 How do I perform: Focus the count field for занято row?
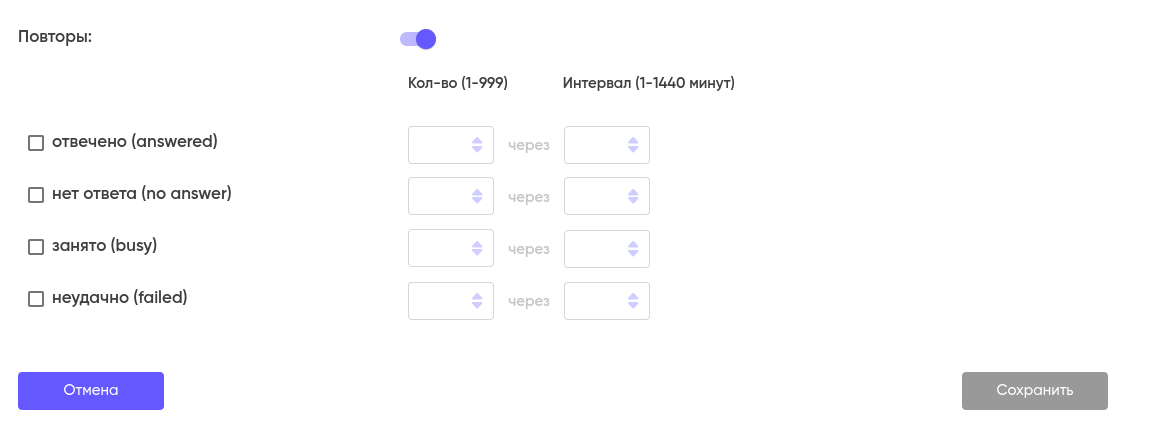point(438,249)
